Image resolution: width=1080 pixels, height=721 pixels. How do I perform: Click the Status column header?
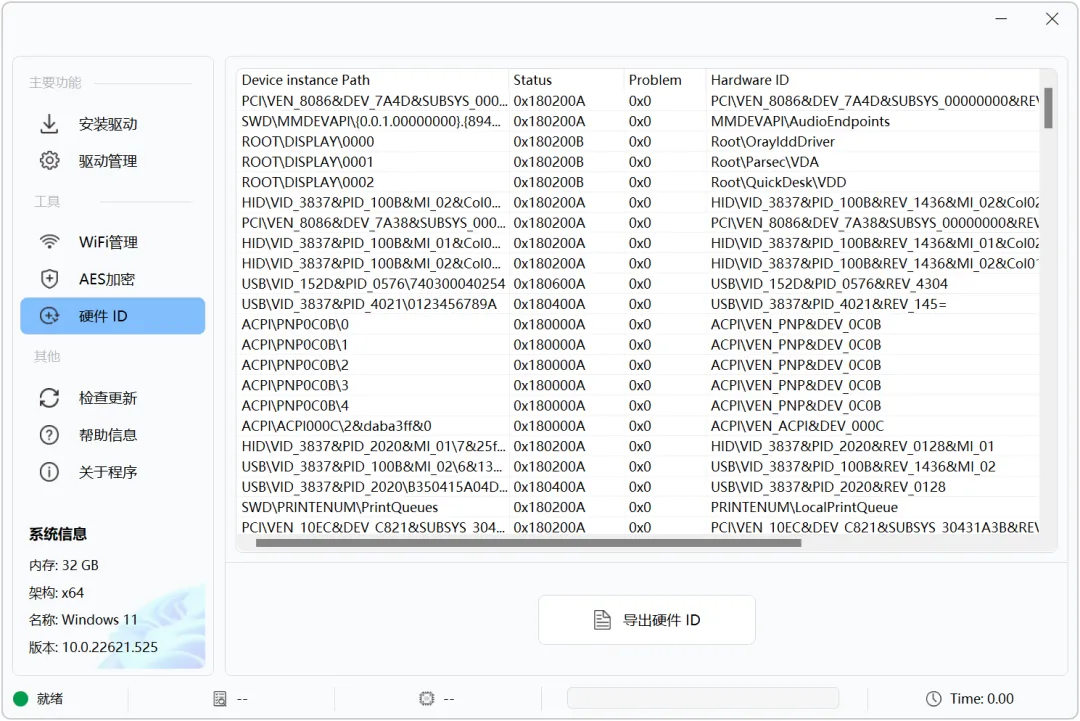tap(532, 80)
